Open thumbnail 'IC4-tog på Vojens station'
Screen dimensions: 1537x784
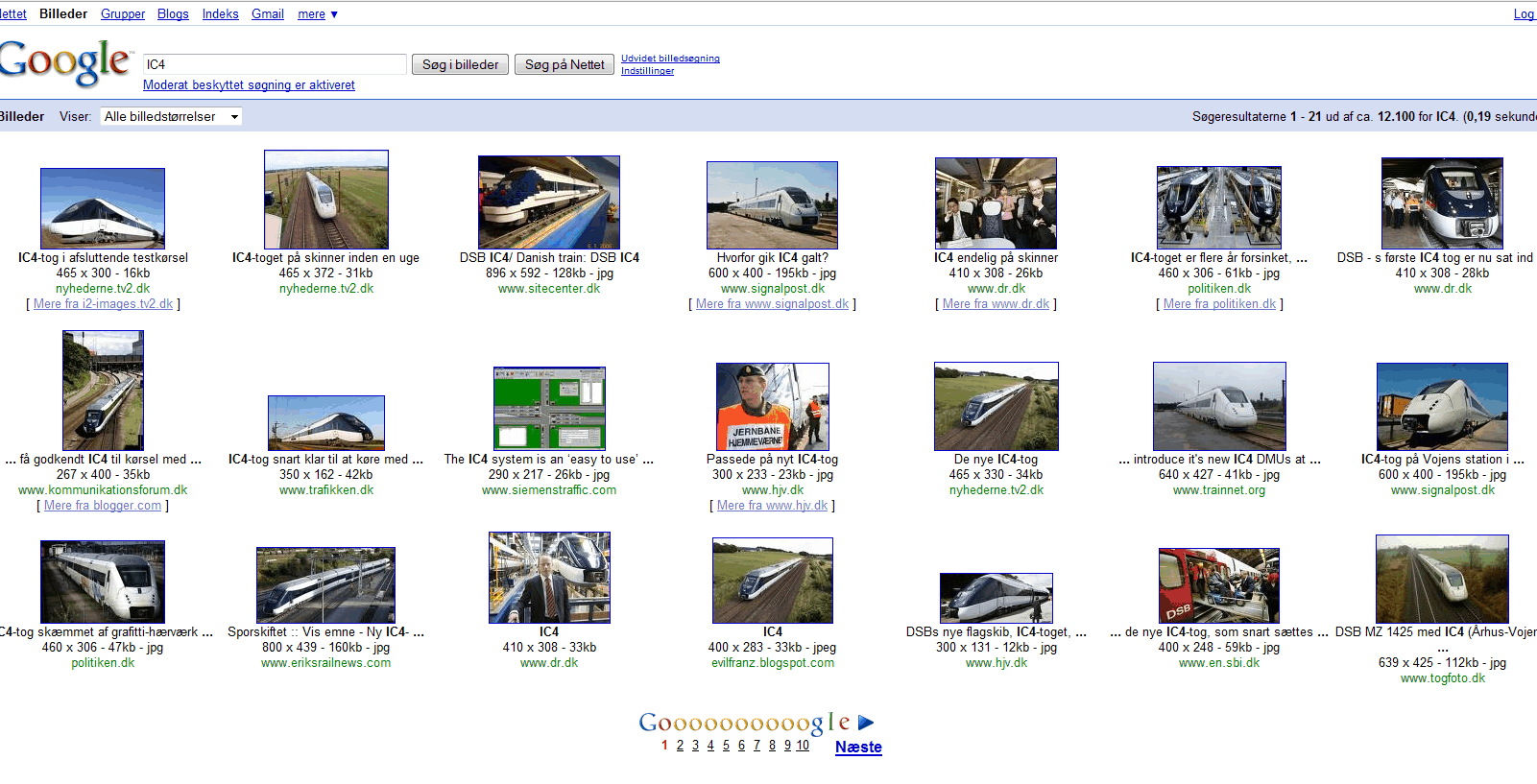click(x=1442, y=407)
